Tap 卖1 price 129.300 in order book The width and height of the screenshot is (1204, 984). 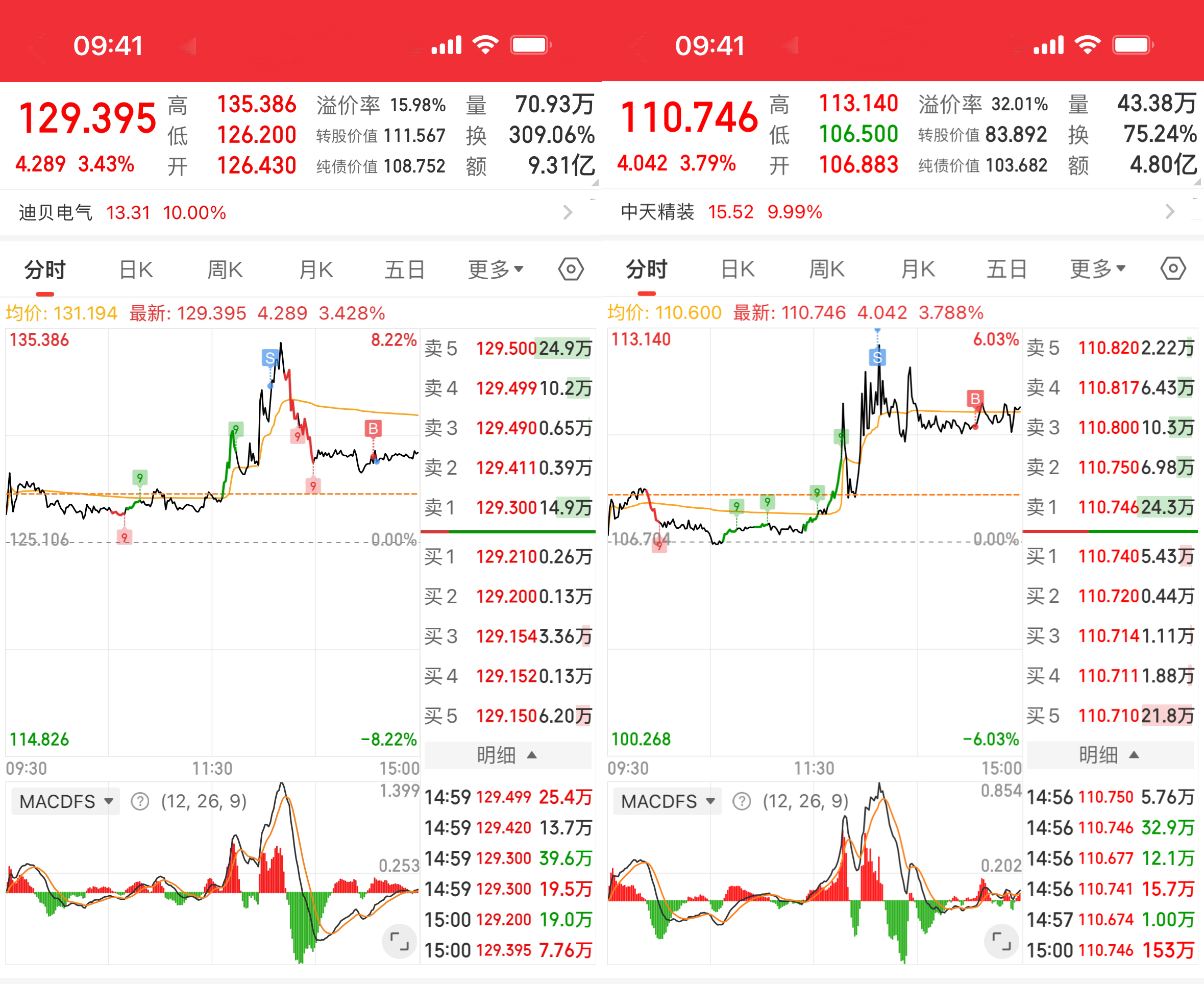506,507
